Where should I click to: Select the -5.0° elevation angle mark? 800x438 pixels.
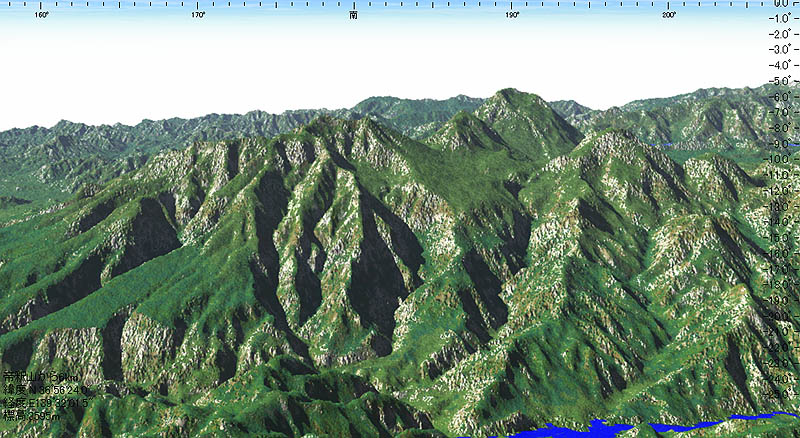click(781, 80)
